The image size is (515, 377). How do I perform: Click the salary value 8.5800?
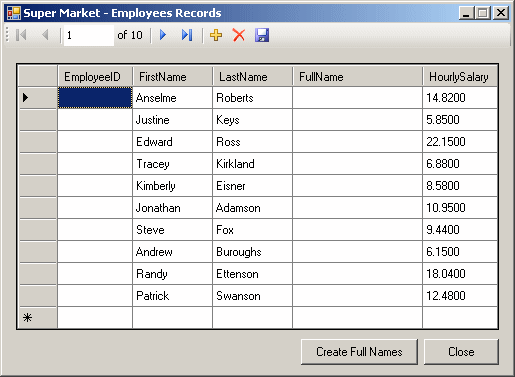(x=460, y=186)
